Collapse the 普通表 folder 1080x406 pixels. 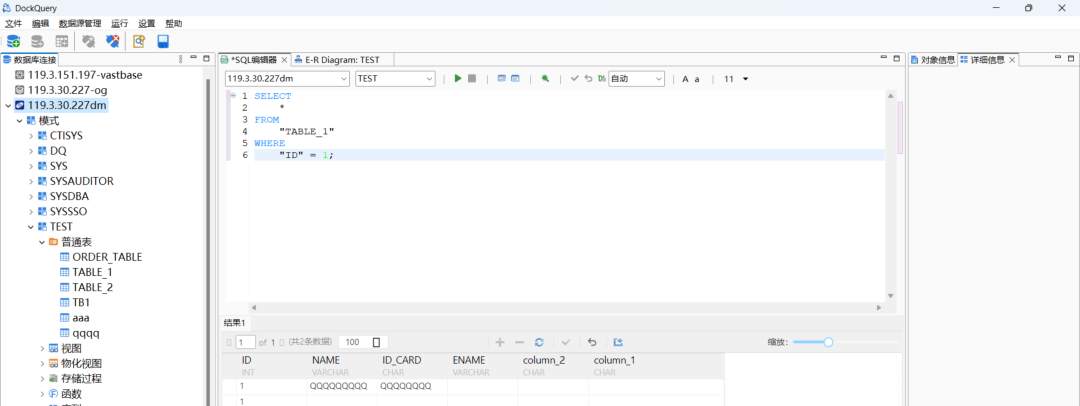(x=43, y=242)
